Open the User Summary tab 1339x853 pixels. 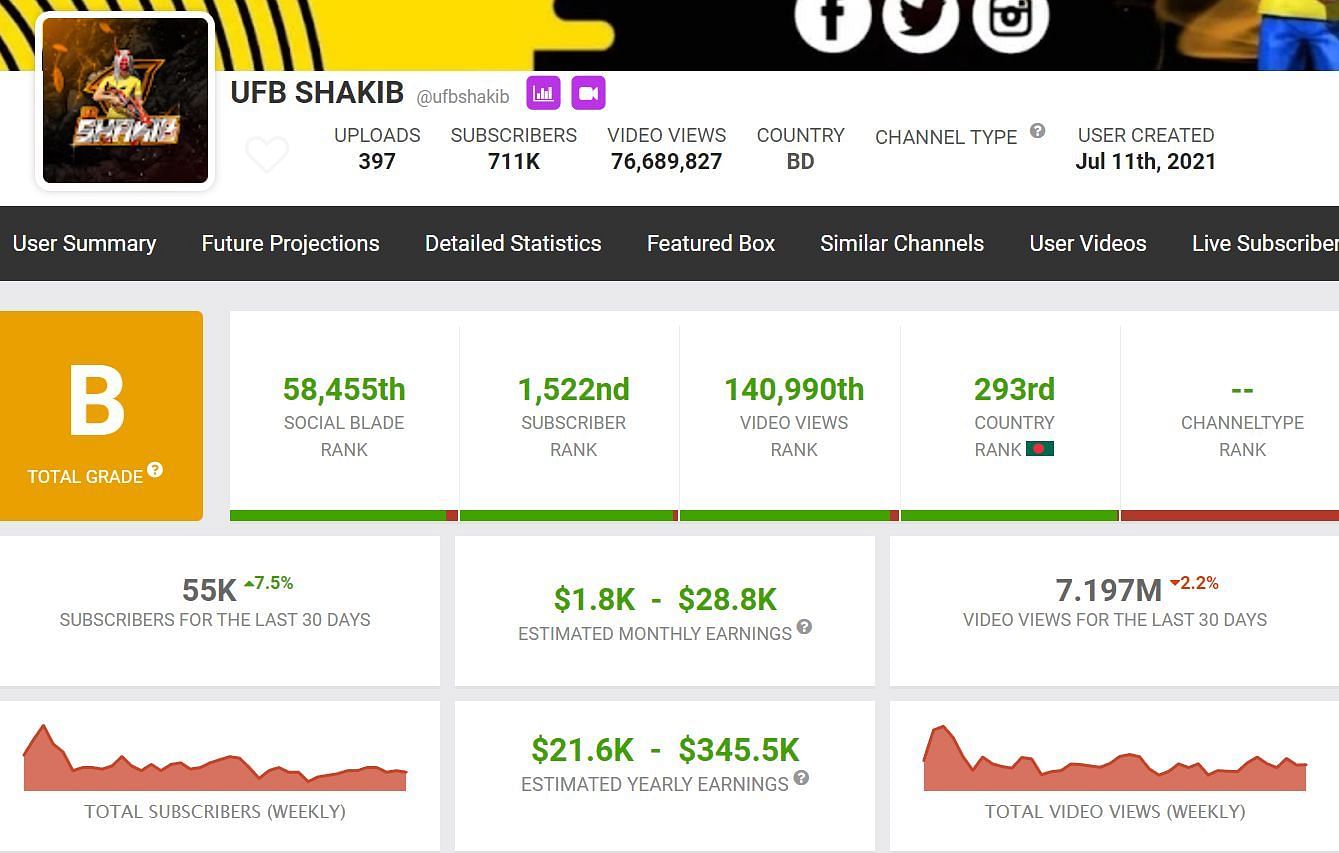click(84, 243)
